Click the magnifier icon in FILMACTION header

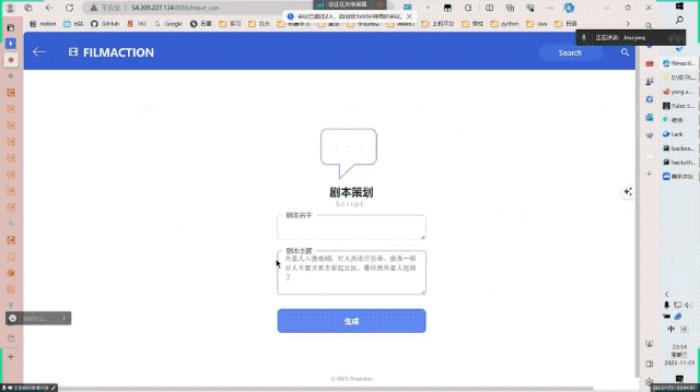[x=625, y=52]
